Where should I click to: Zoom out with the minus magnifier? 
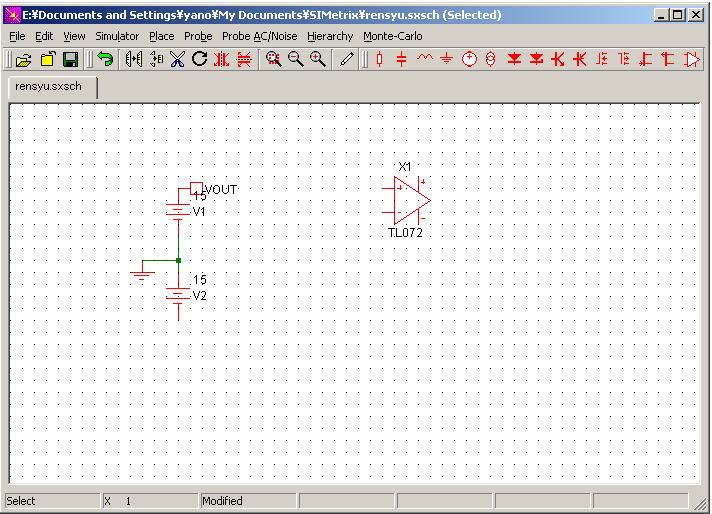296,59
